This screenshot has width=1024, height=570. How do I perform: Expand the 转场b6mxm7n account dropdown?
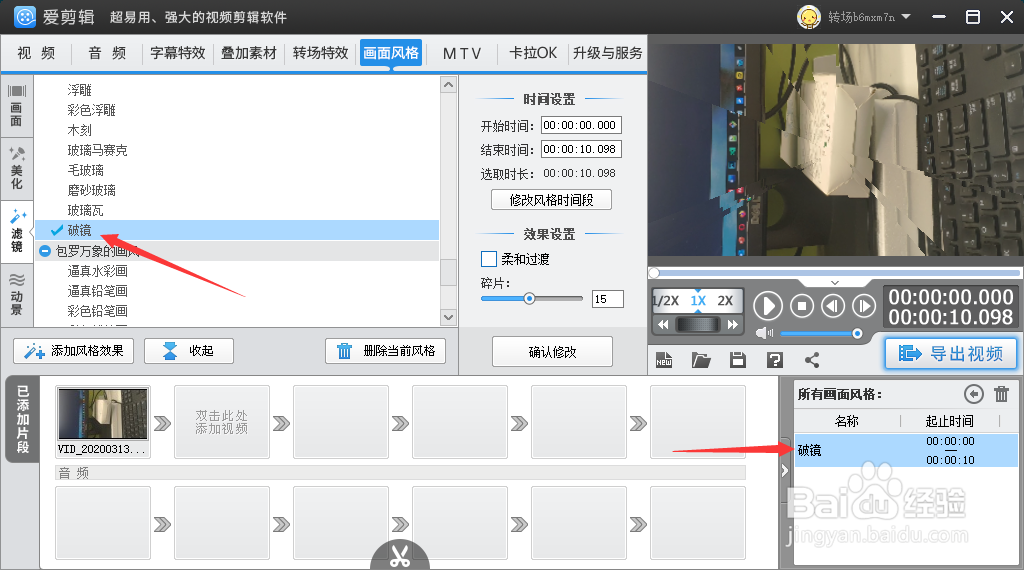click(906, 17)
